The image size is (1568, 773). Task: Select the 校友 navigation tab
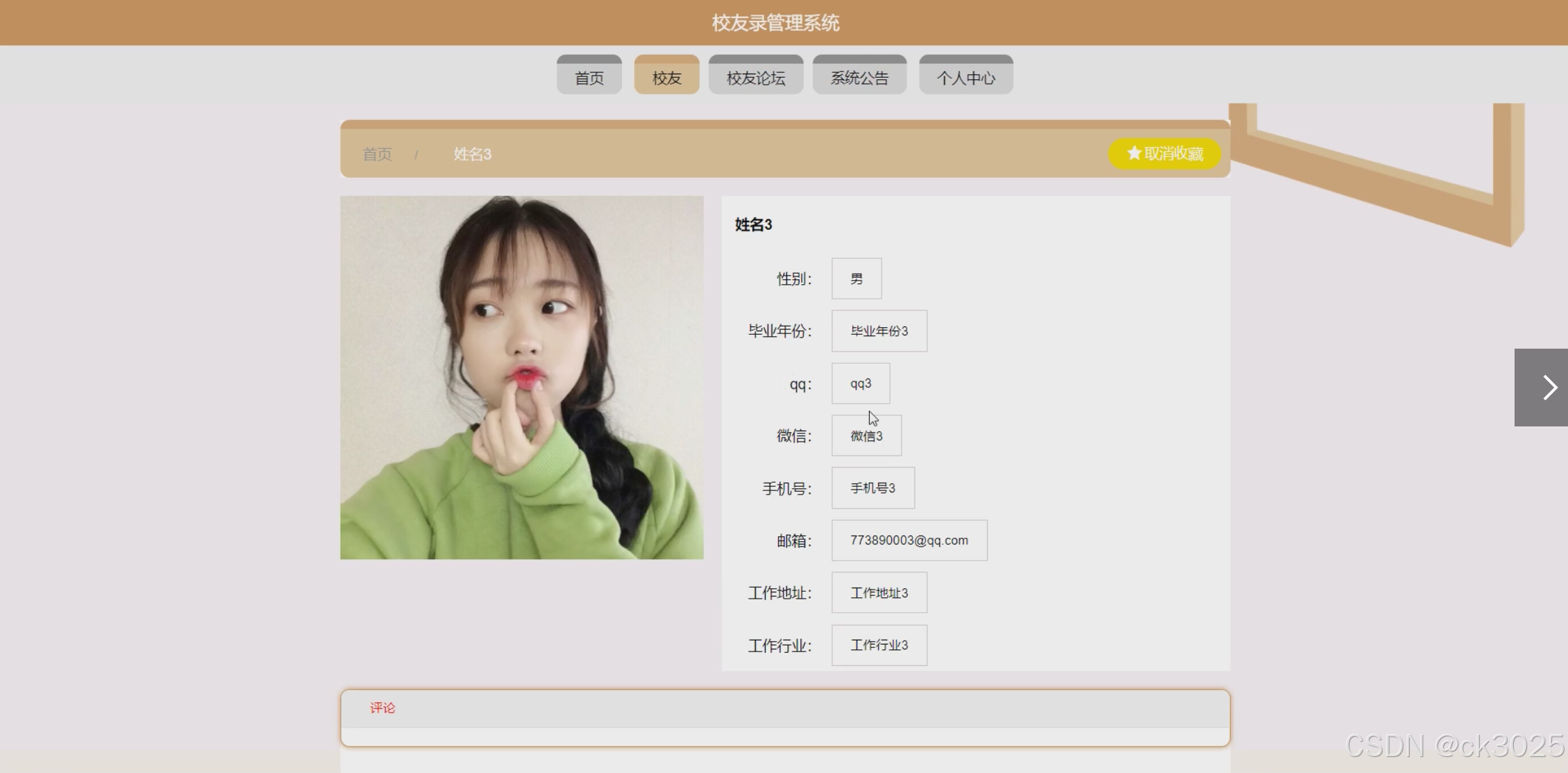click(667, 74)
